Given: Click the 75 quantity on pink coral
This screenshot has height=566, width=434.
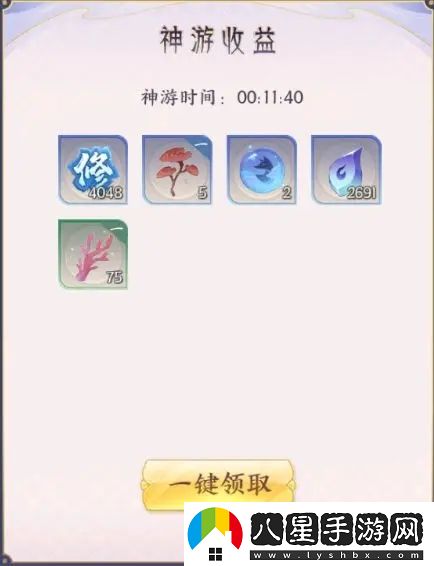Looking at the screenshot, I should point(114,277).
